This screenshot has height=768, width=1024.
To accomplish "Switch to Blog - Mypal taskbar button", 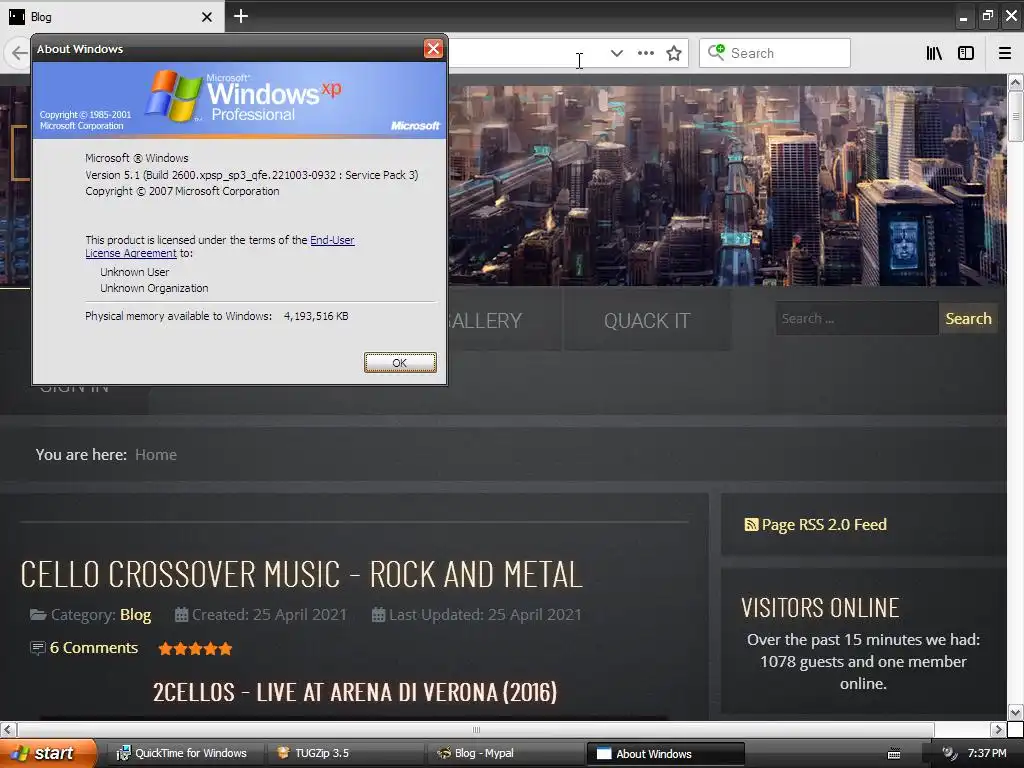I will tap(504, 753).
